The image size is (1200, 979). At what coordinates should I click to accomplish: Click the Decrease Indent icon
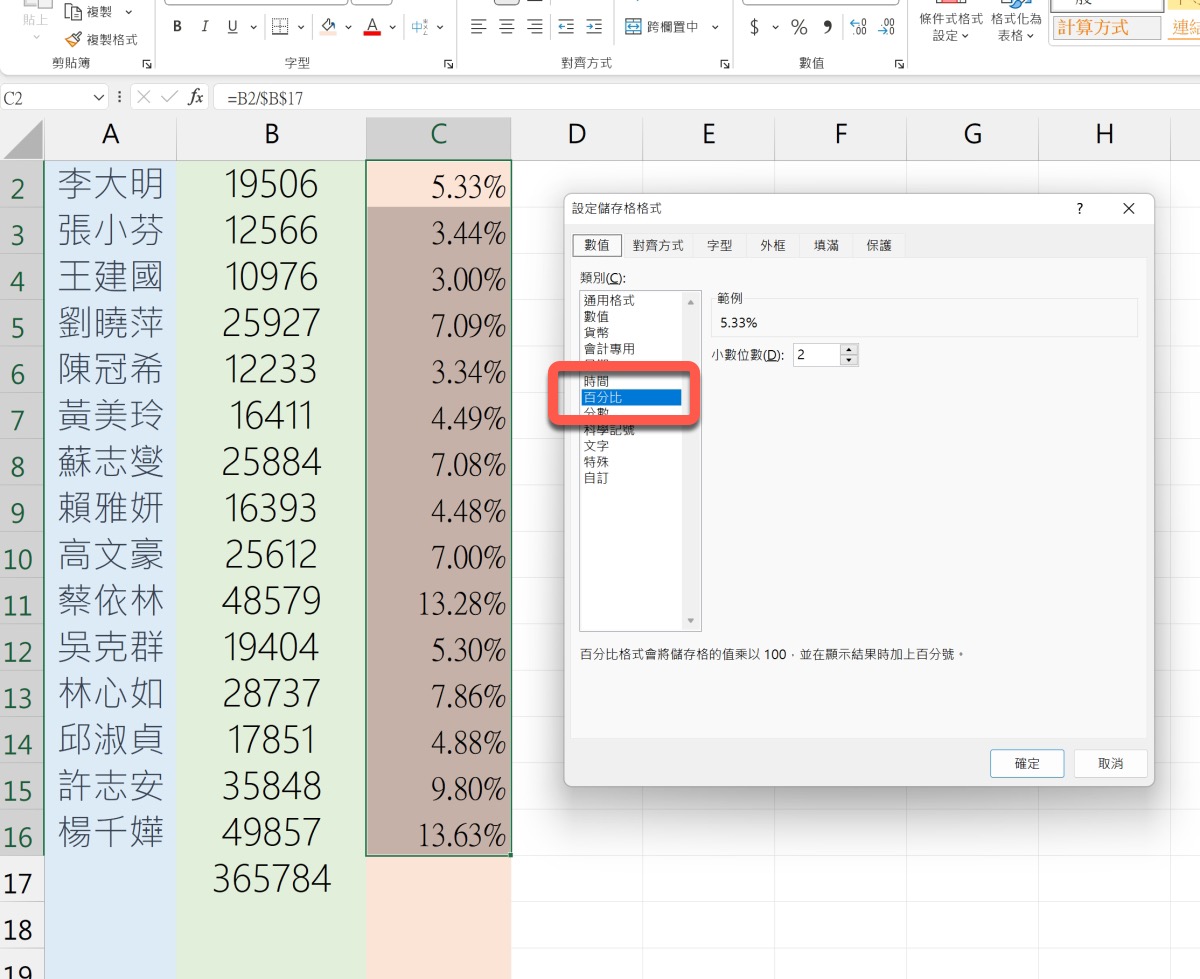click(566, 27)
